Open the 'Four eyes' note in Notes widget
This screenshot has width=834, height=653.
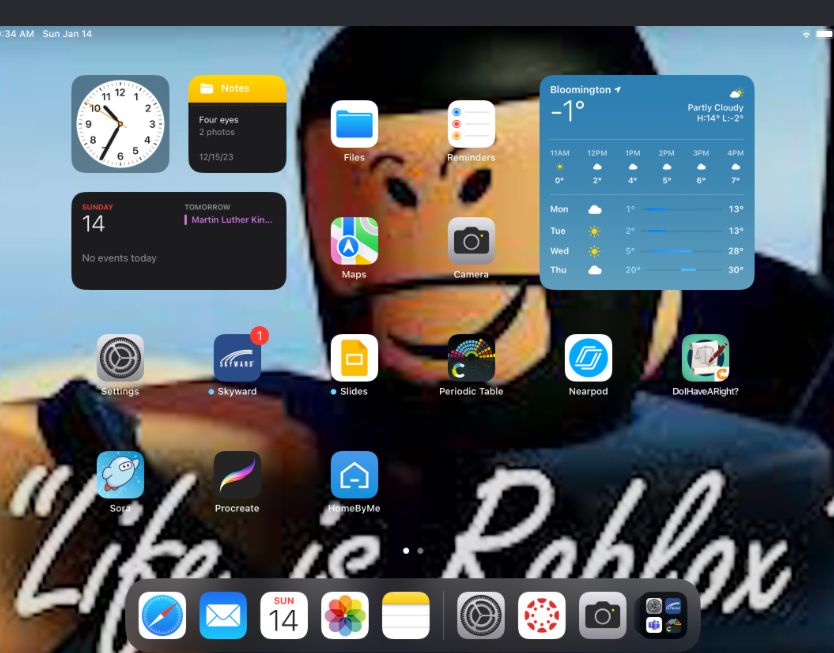237,126
